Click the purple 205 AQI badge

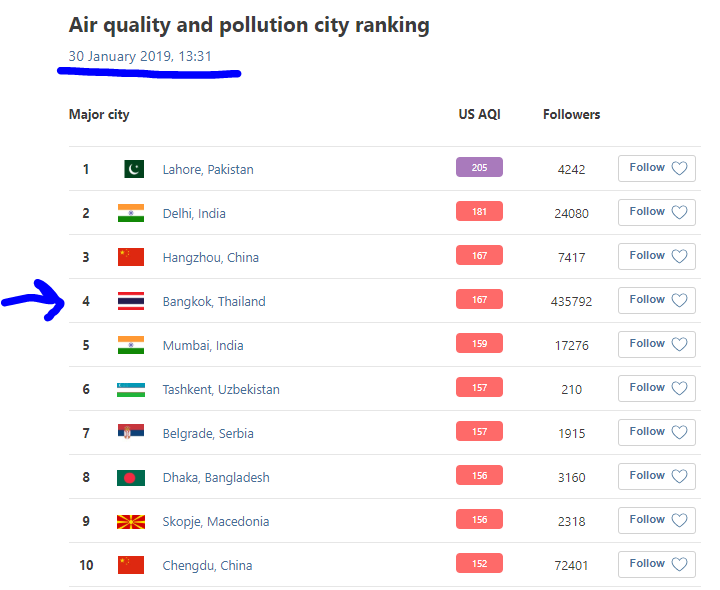coord(479,168)
